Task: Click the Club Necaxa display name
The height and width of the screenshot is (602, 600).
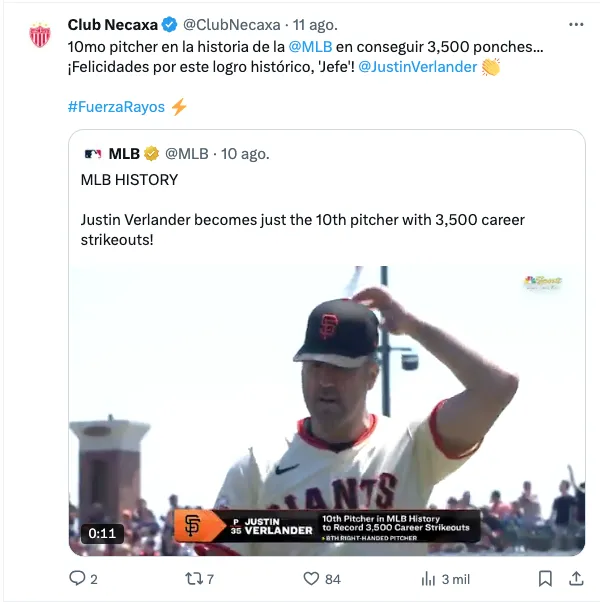Action: (x=113, y=24)
